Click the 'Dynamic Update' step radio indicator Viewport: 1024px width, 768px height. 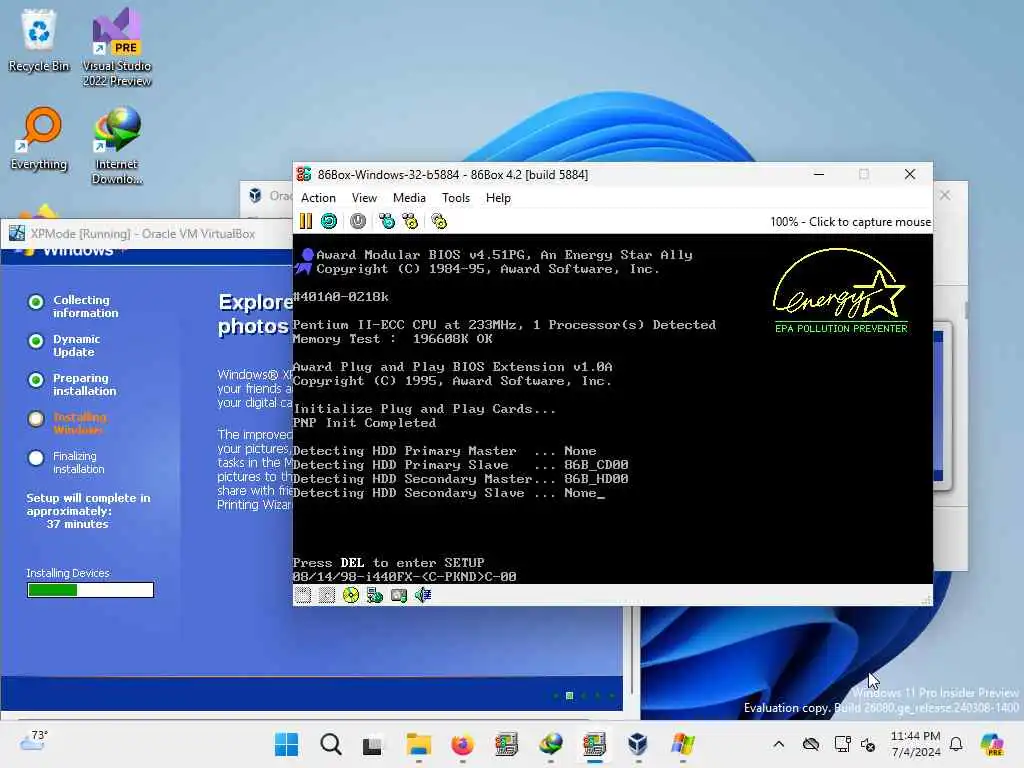pyautogui.click(x=36, y=341)
